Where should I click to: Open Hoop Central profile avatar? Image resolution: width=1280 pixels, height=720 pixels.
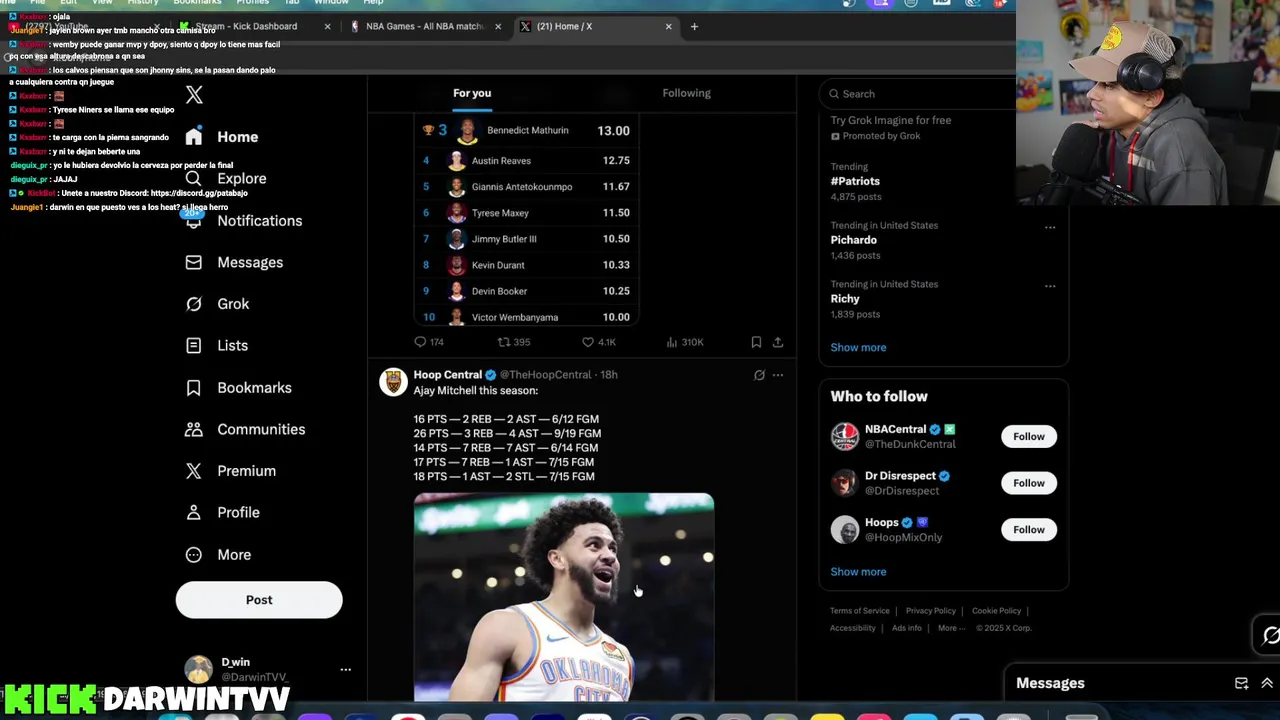[x=393, y=382]
